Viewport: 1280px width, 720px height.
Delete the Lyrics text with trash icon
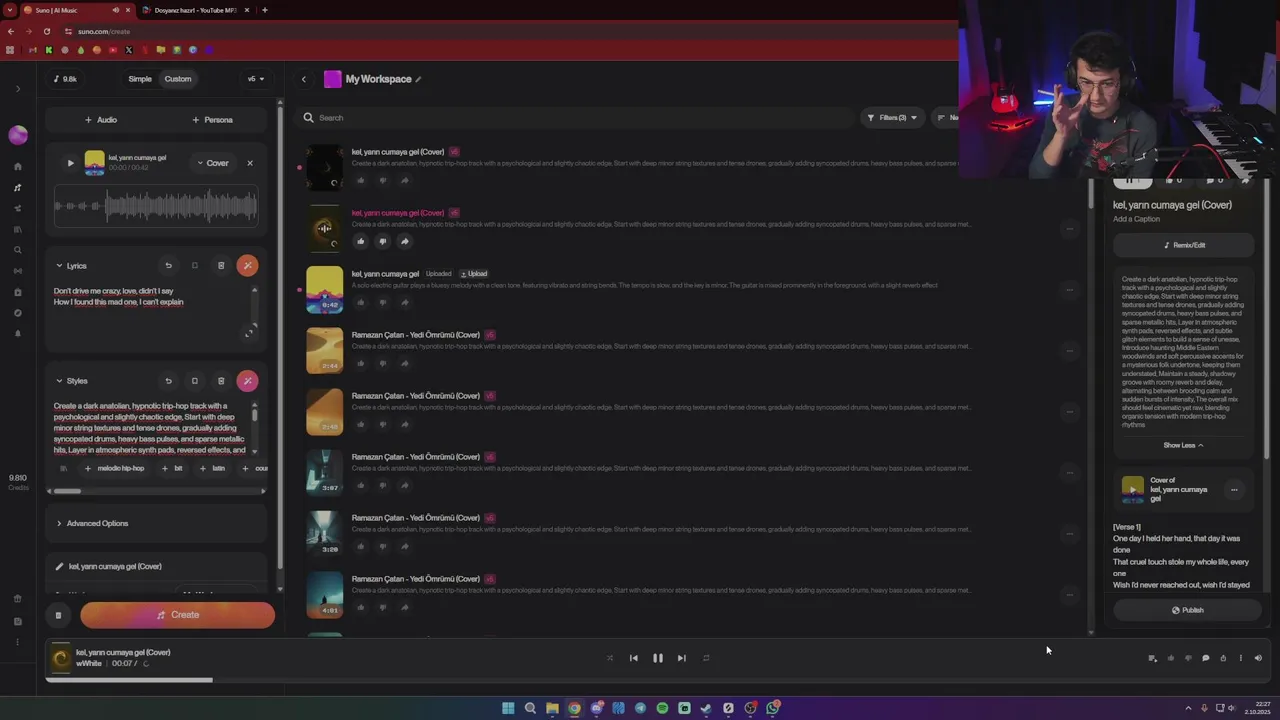[221, 266]
